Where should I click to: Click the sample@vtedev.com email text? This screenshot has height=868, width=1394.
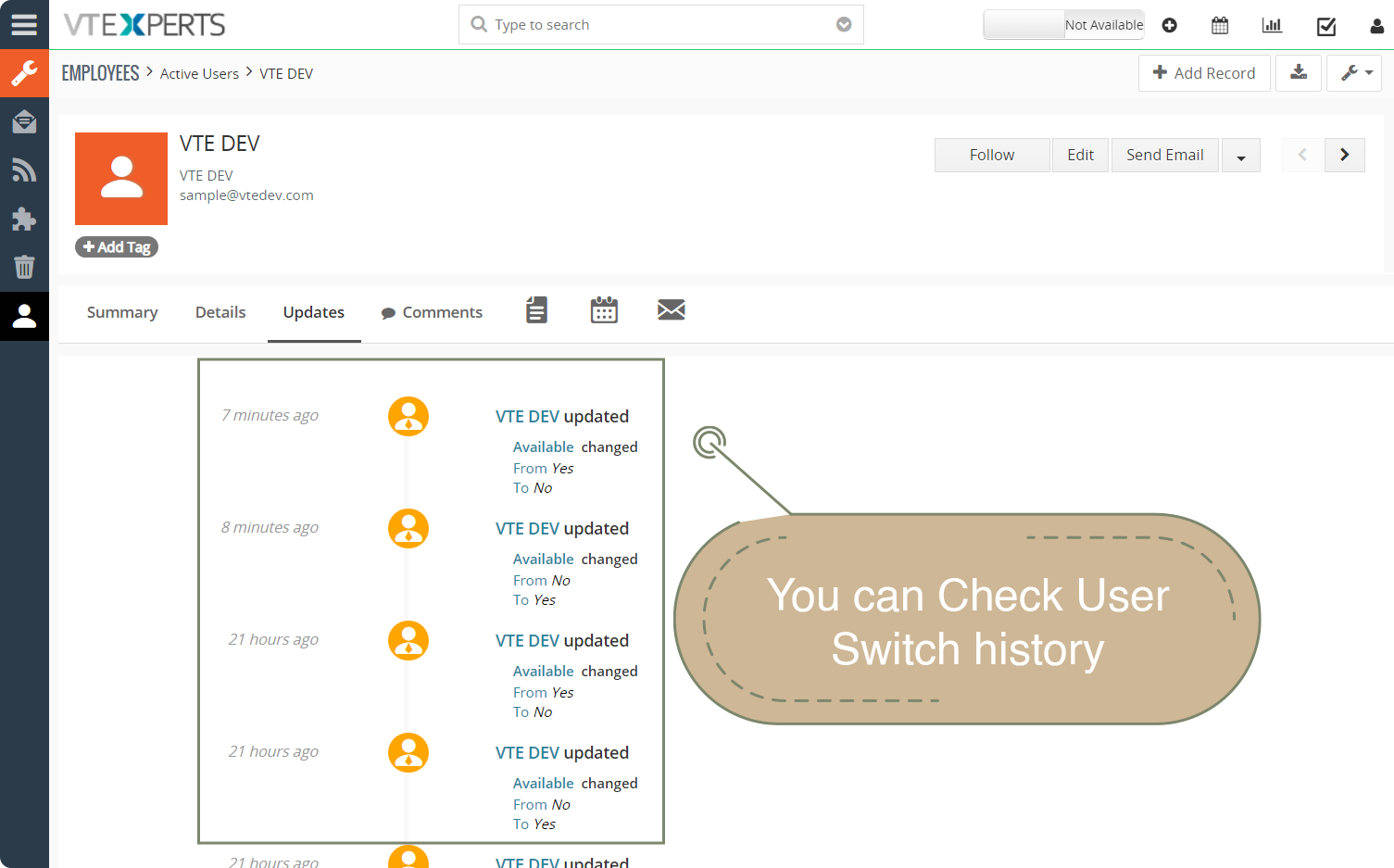tap(246, 195)
